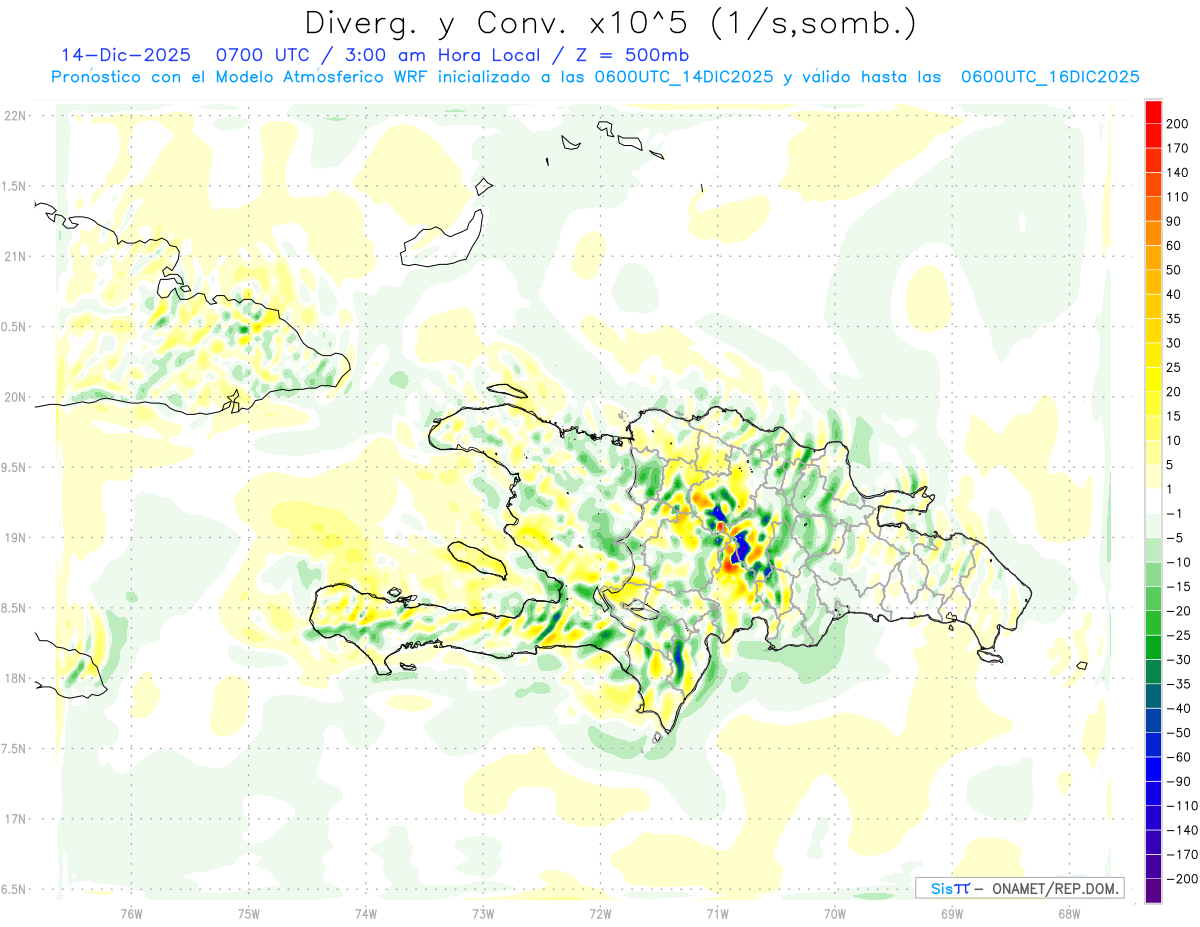The height and width of the screenshot is (927, 1200).
Task: Click the '25' value on the color scale
Action: pos(1174,367)
